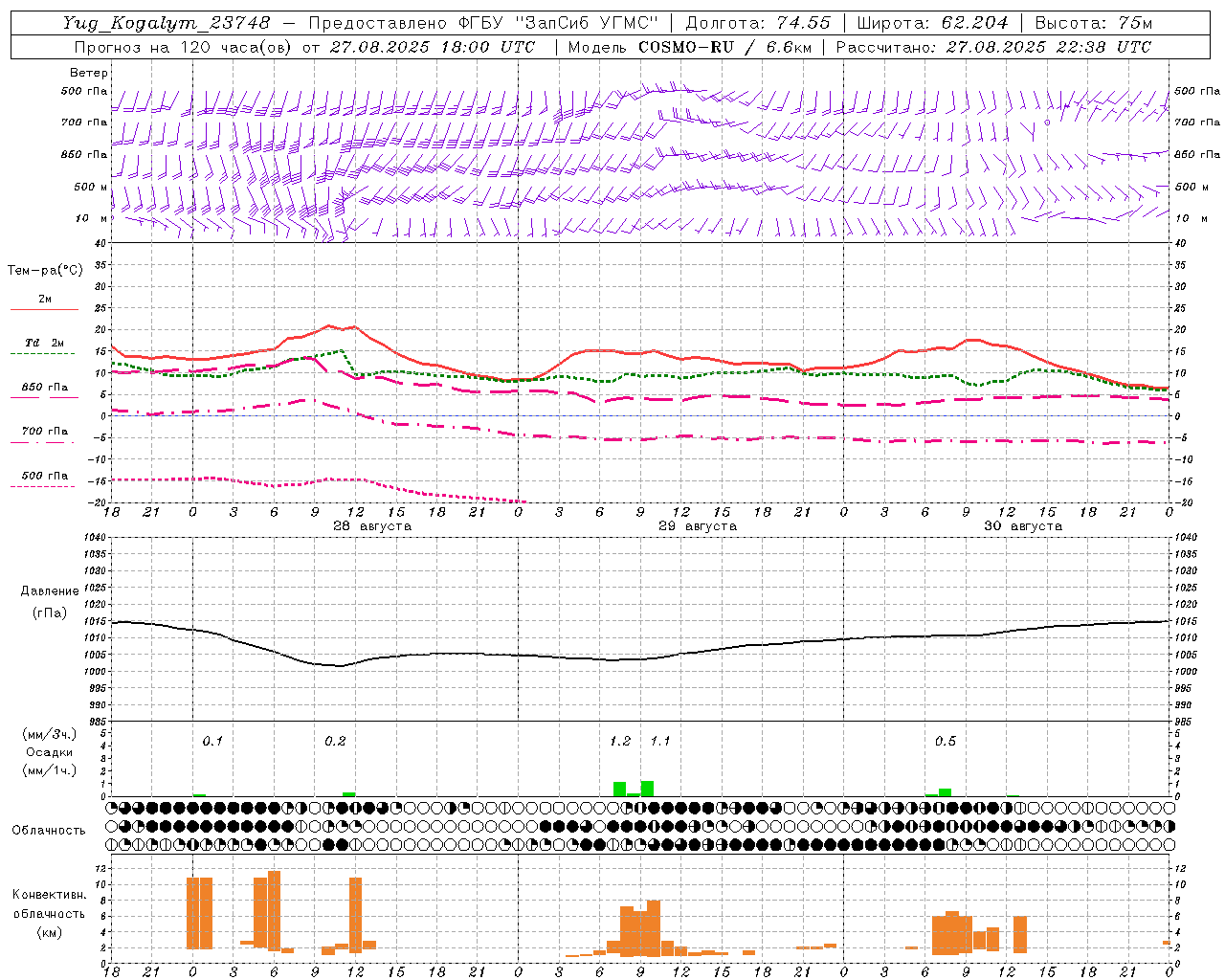Click the Давление pressure panel label

click(x=50, y=591)
